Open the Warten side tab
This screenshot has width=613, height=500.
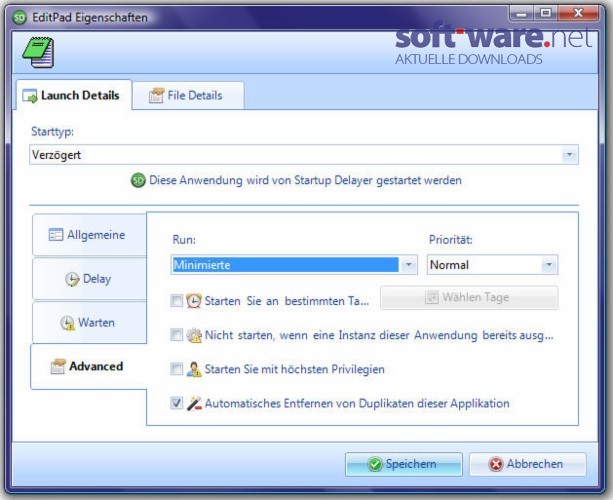[x=90, y=323]
